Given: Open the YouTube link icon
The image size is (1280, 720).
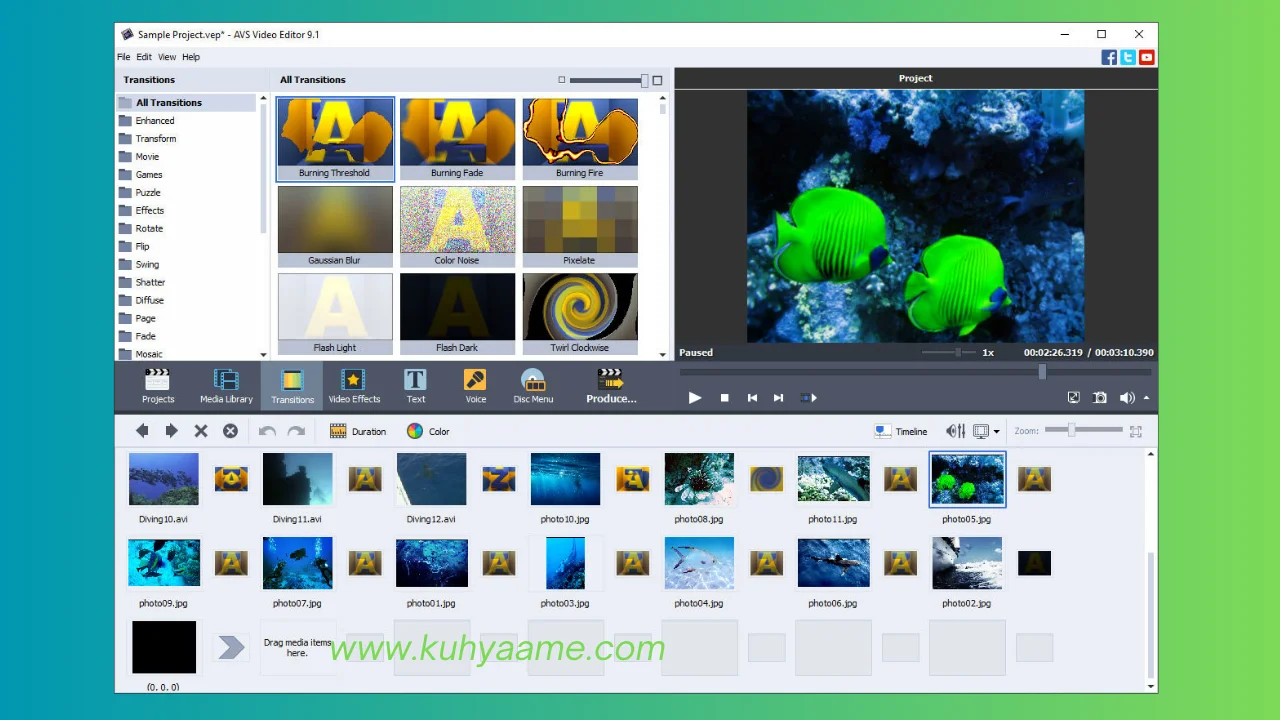Looking at the screenshot, I should (1147, 58).
